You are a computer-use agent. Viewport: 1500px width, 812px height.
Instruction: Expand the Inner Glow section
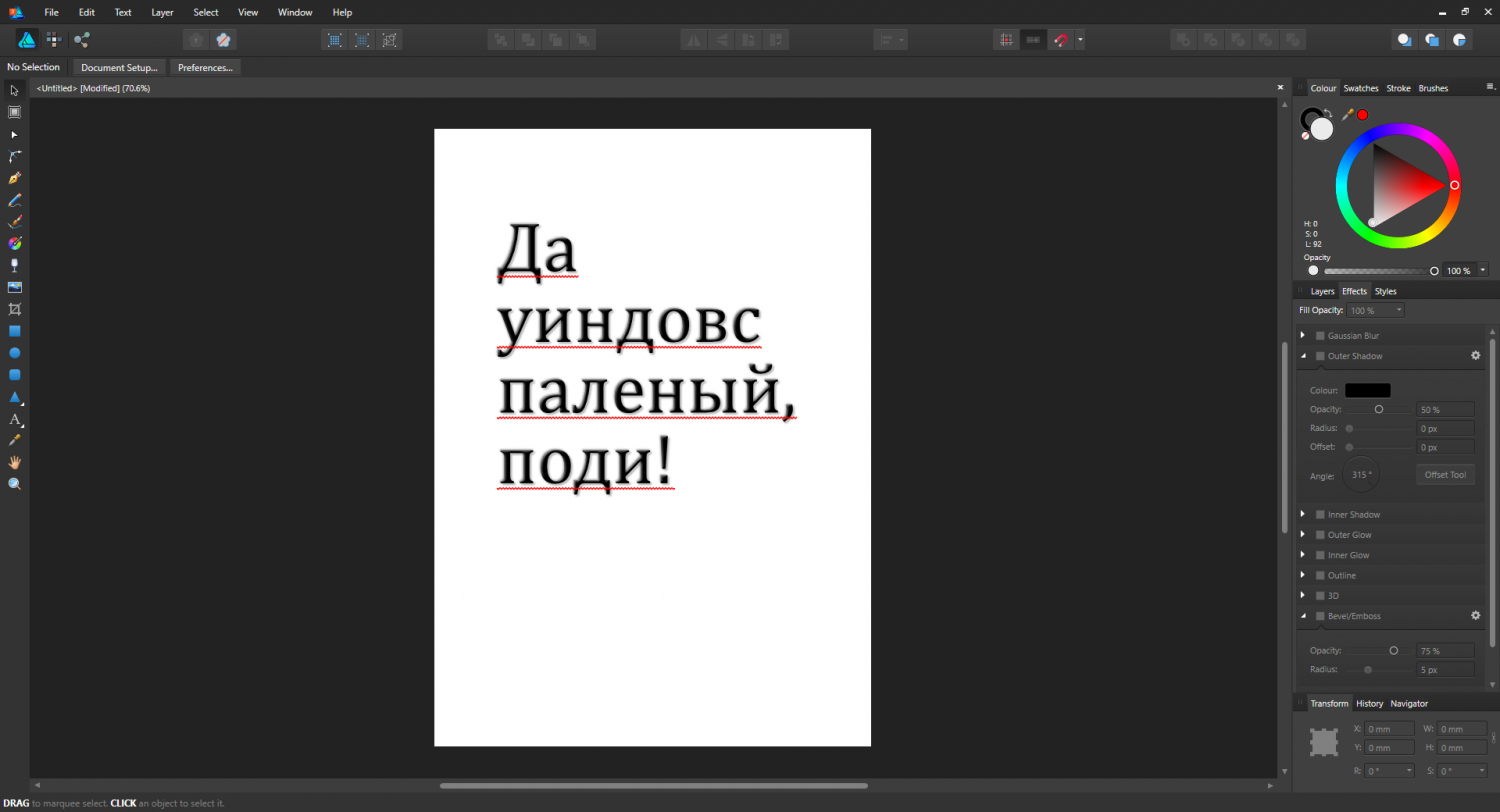click(1303, 554)
